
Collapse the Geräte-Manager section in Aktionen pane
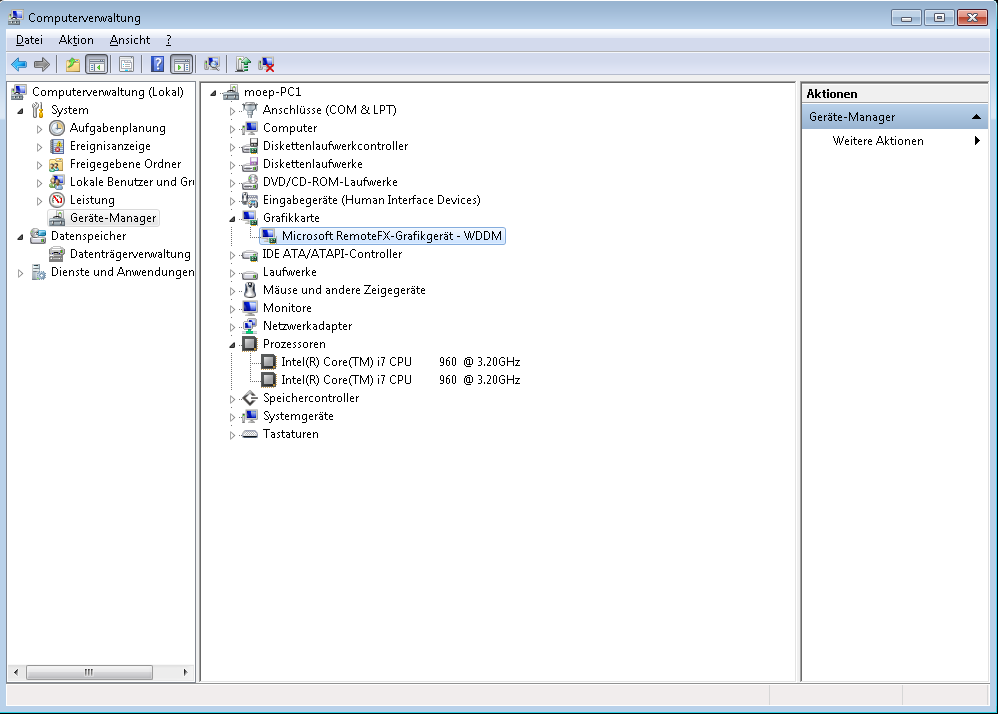976,118
